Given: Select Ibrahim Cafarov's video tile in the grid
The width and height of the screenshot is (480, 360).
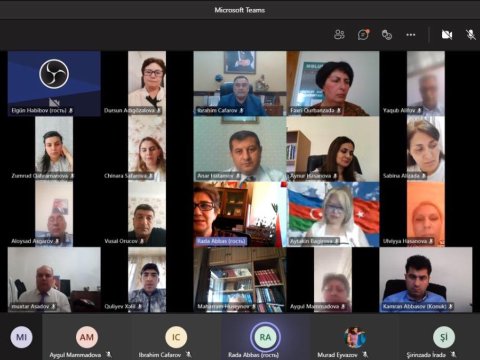Looking at the screenshot, I should [x=240, y=83].
